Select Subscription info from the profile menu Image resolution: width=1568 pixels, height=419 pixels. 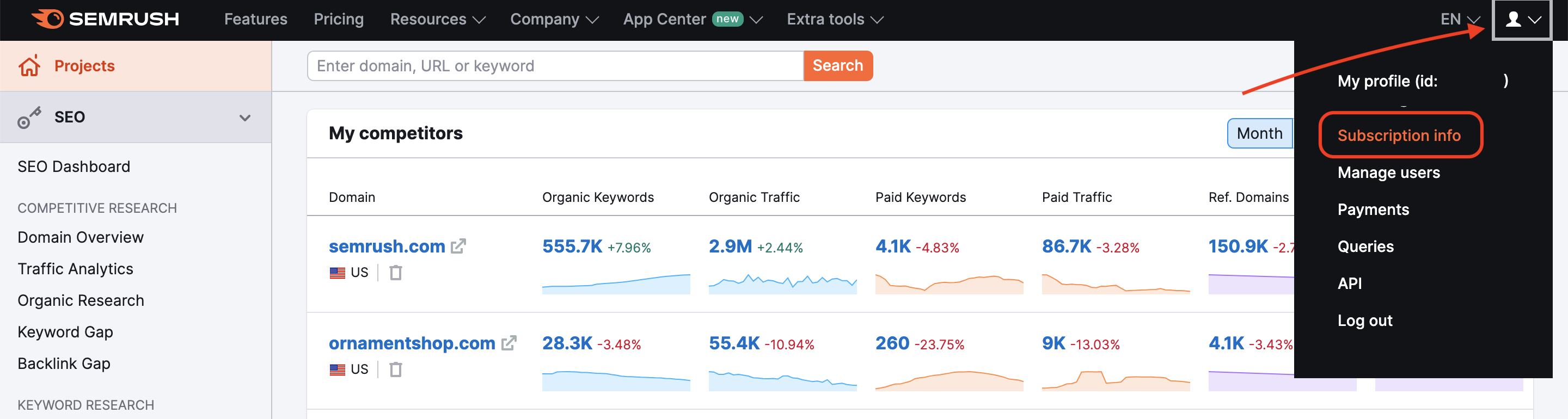[1399, 135]
